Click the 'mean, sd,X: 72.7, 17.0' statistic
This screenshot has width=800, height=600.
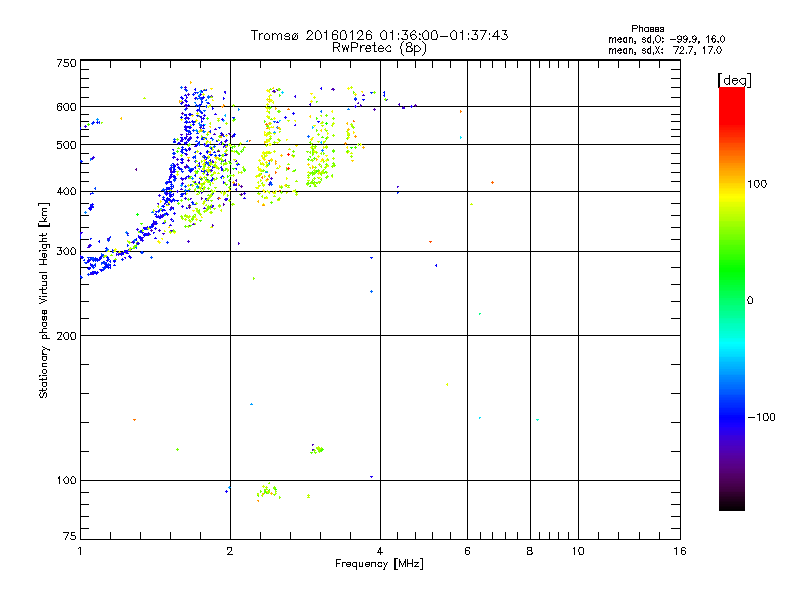665,50
